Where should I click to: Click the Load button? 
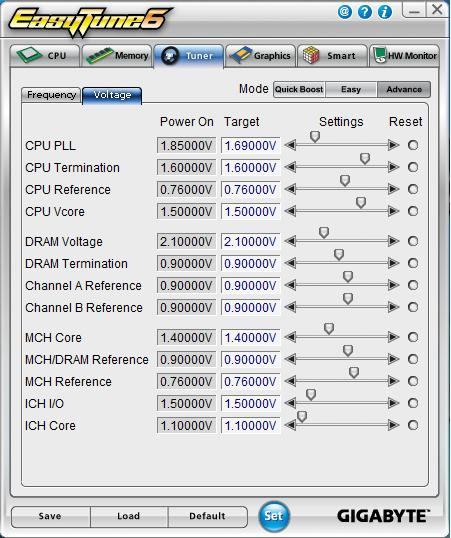[129, 516]
